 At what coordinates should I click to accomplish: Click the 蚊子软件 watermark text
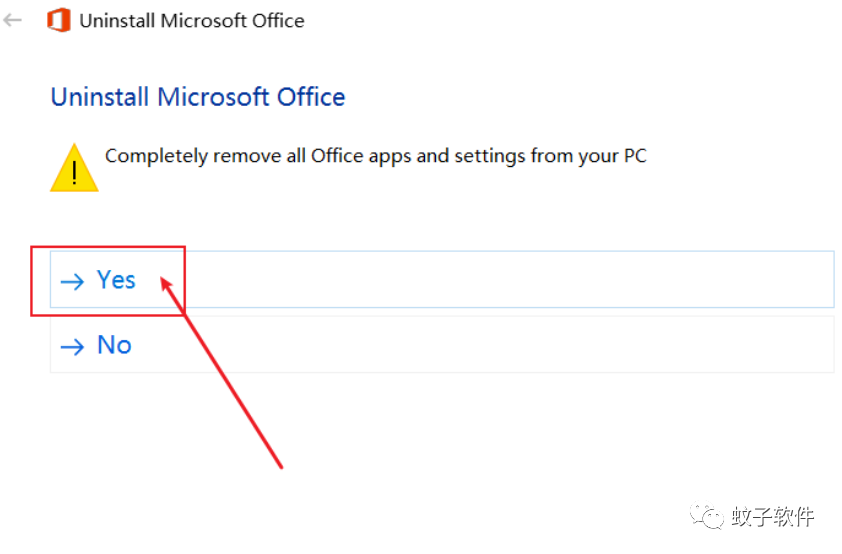(x=772, y=516)
